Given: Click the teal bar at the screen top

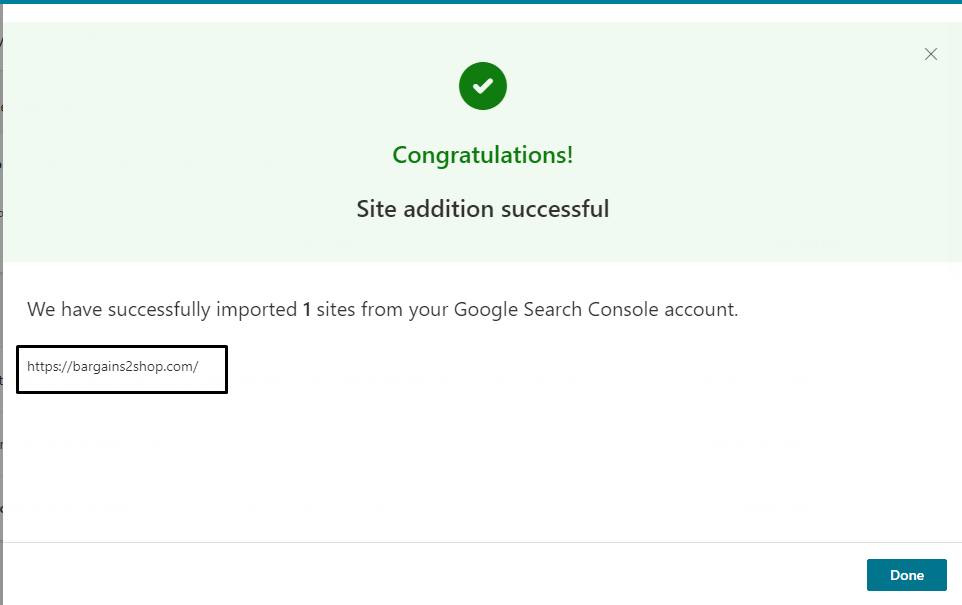Looking at the screenshot, I should (481, 4).
